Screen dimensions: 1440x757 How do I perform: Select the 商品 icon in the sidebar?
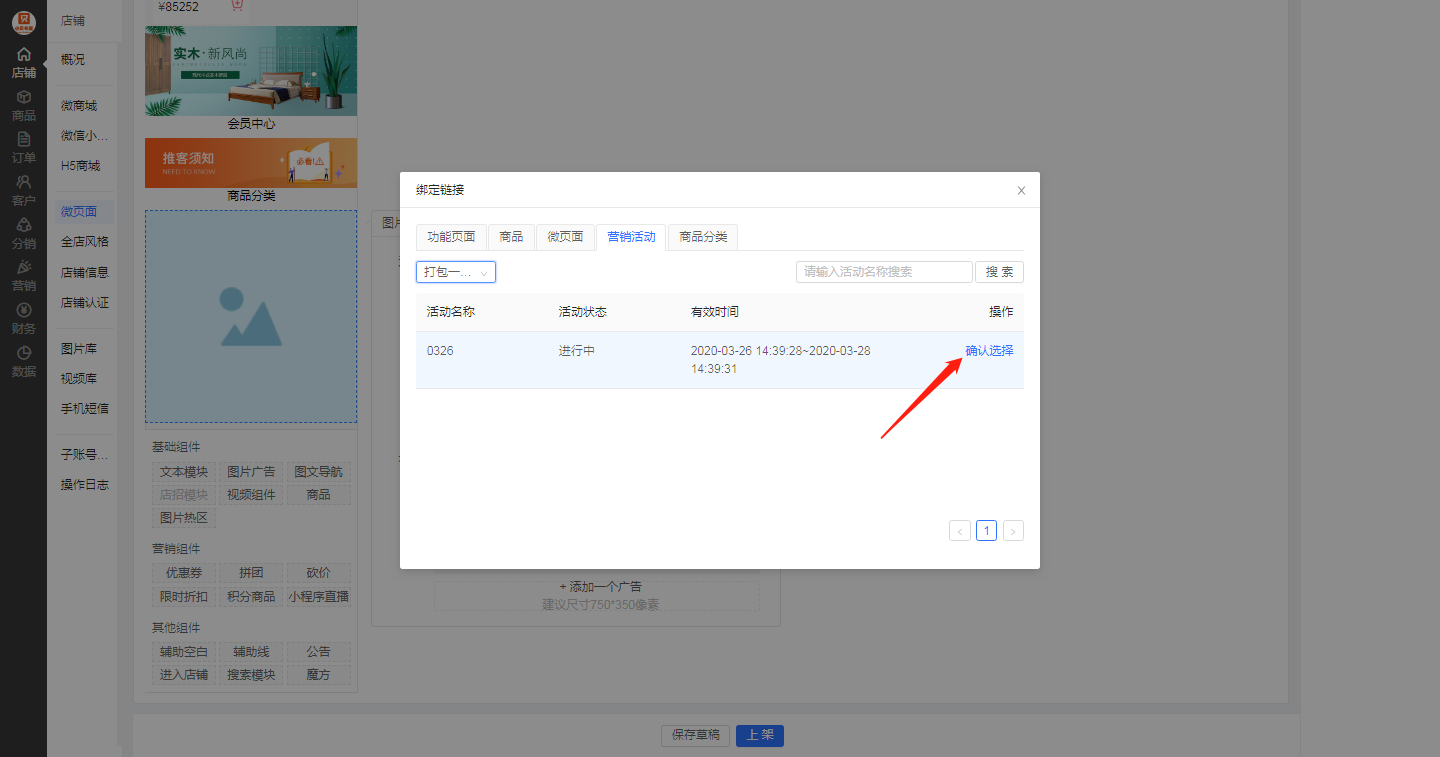click(x=23, y=105)
